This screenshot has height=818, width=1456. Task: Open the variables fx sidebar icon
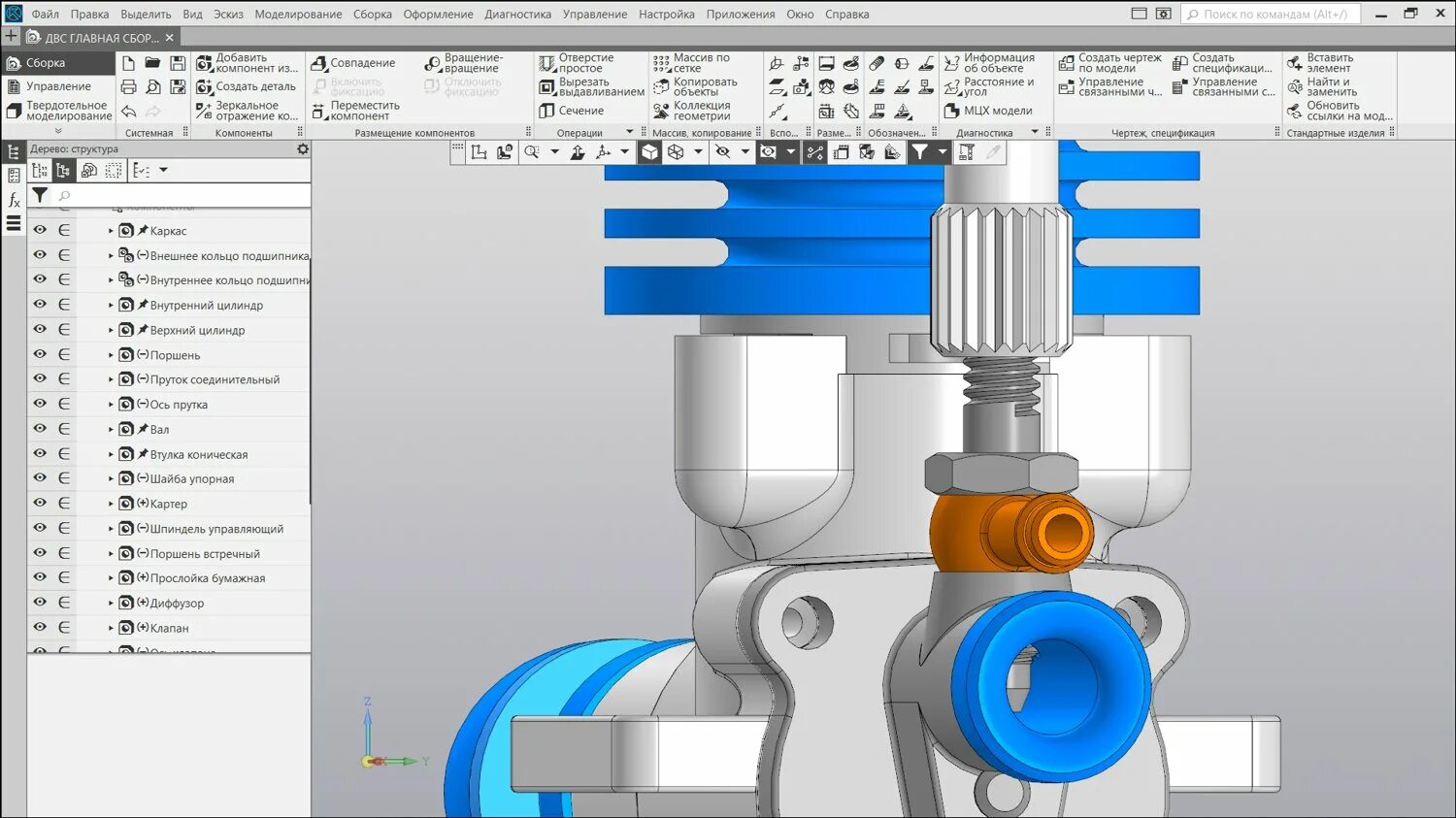[x=14, y=200]
